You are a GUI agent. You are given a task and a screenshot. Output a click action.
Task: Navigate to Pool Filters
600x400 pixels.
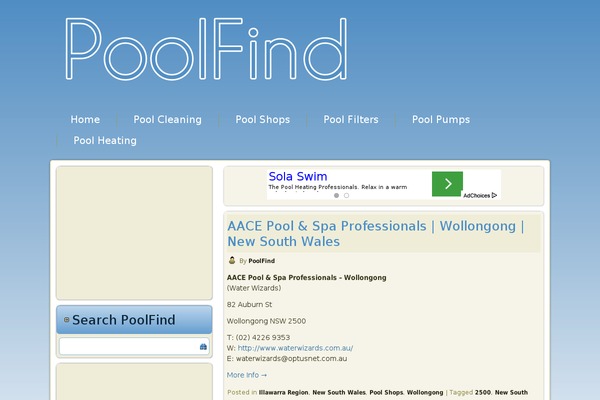[351, 119]
